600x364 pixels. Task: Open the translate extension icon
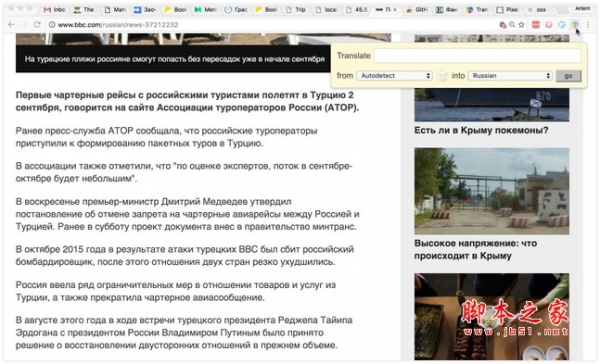(x=574, y=24)
